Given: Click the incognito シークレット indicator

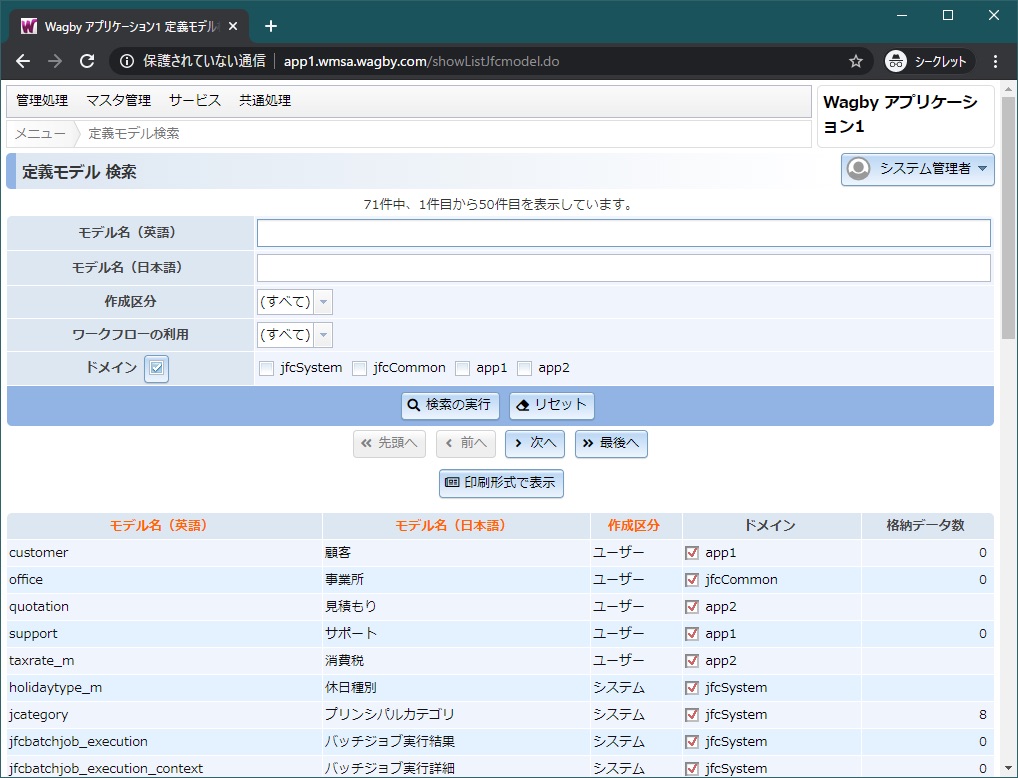Looking at the screenshot, I should coord(928,61).
